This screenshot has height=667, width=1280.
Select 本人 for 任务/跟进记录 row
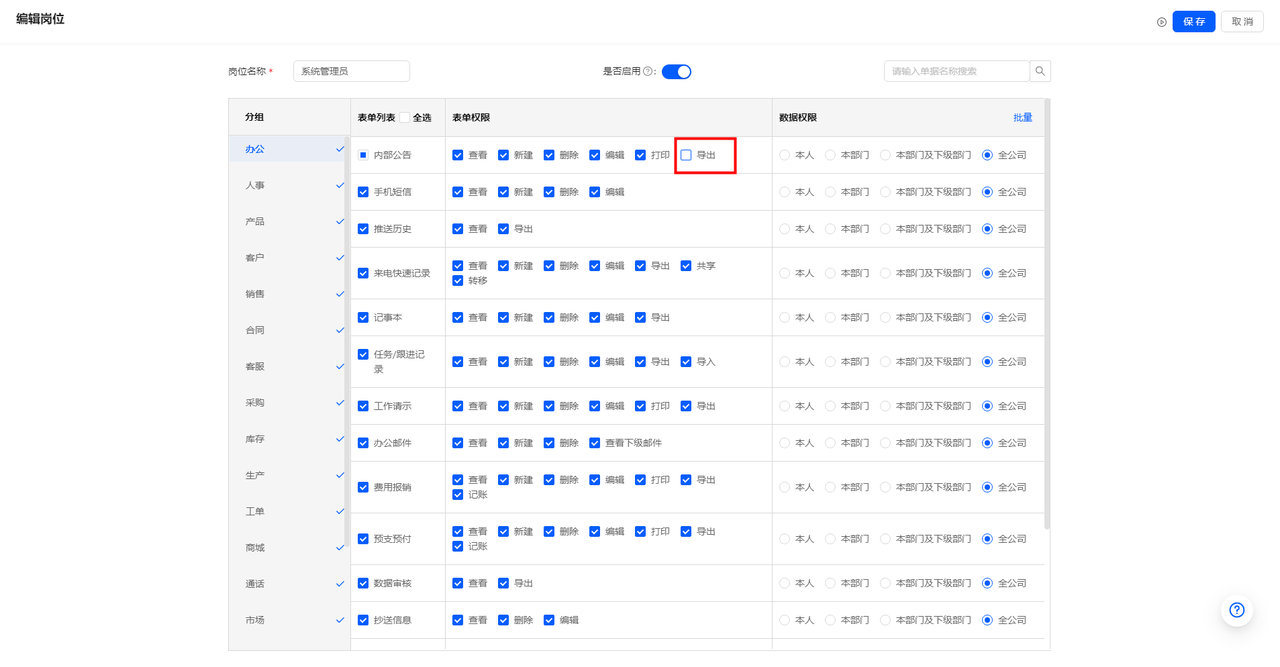point(785,362)
